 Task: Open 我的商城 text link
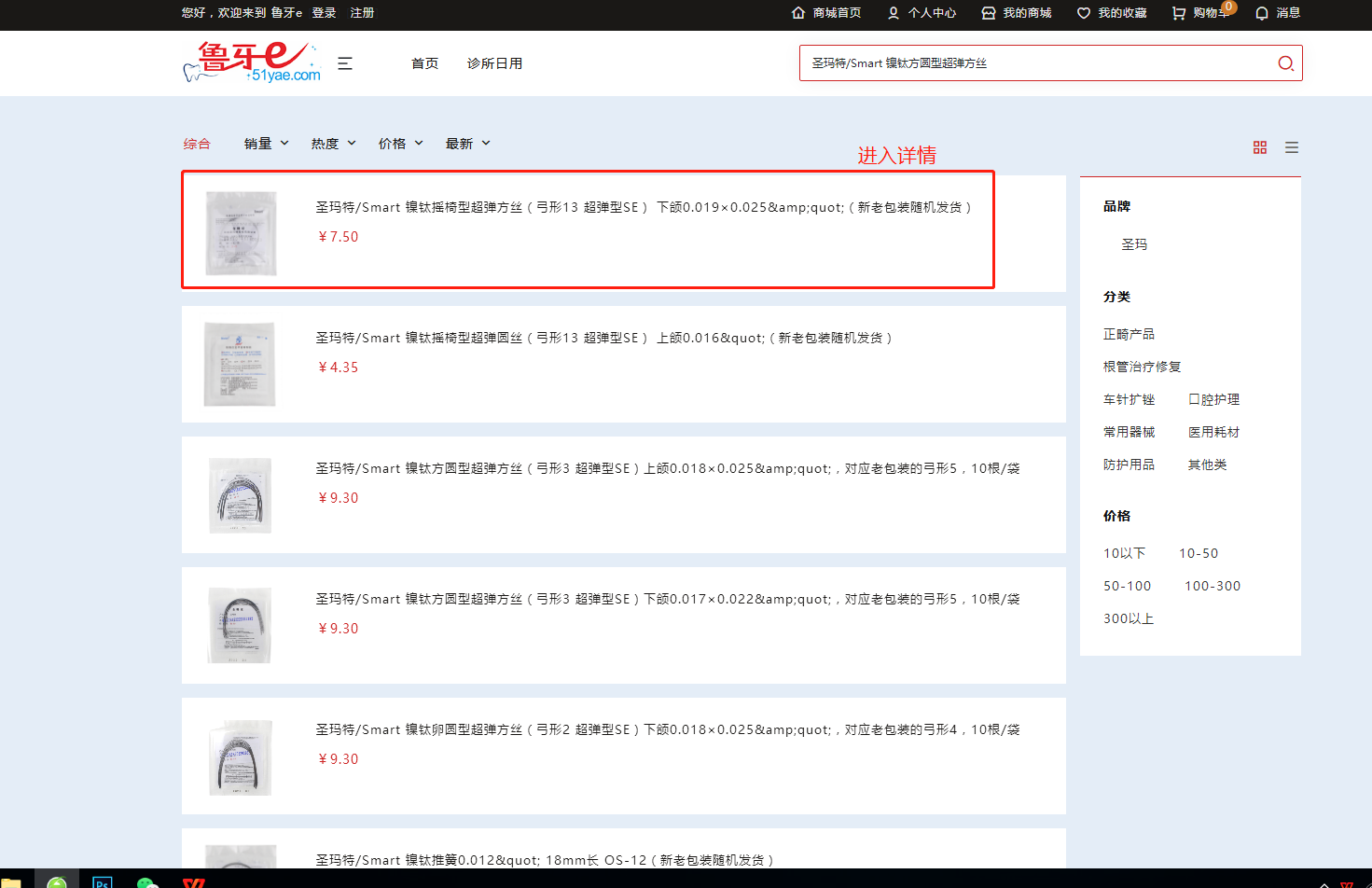[1027, 13]
